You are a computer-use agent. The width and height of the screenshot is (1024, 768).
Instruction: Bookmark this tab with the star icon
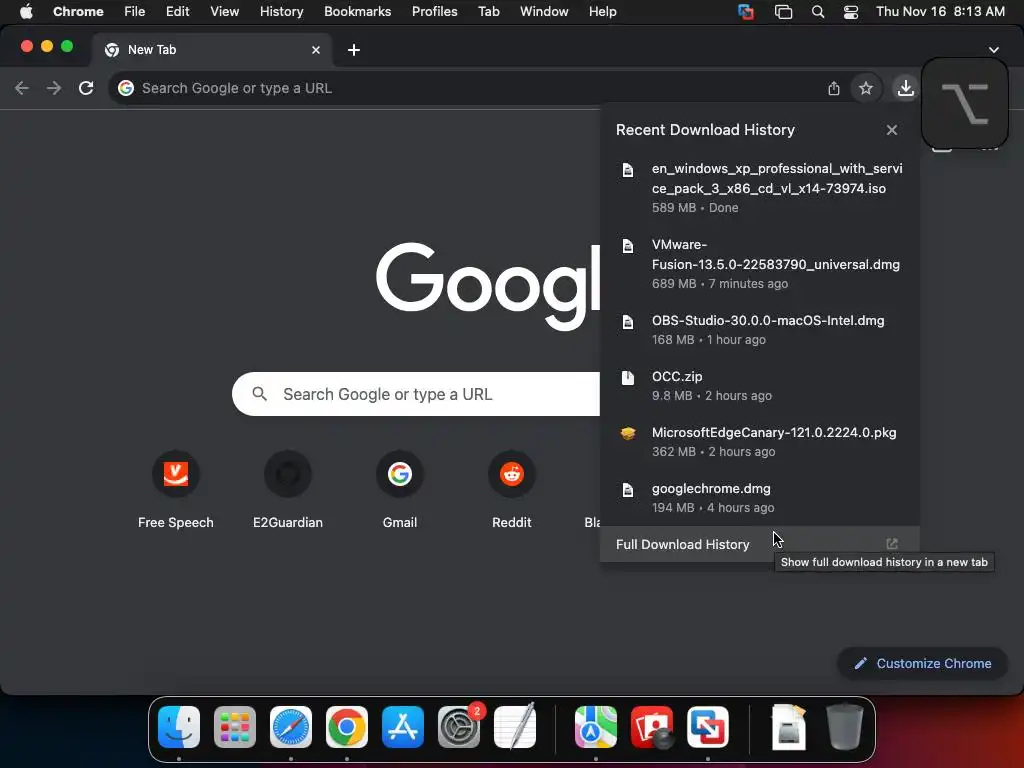tap(866, 88)
